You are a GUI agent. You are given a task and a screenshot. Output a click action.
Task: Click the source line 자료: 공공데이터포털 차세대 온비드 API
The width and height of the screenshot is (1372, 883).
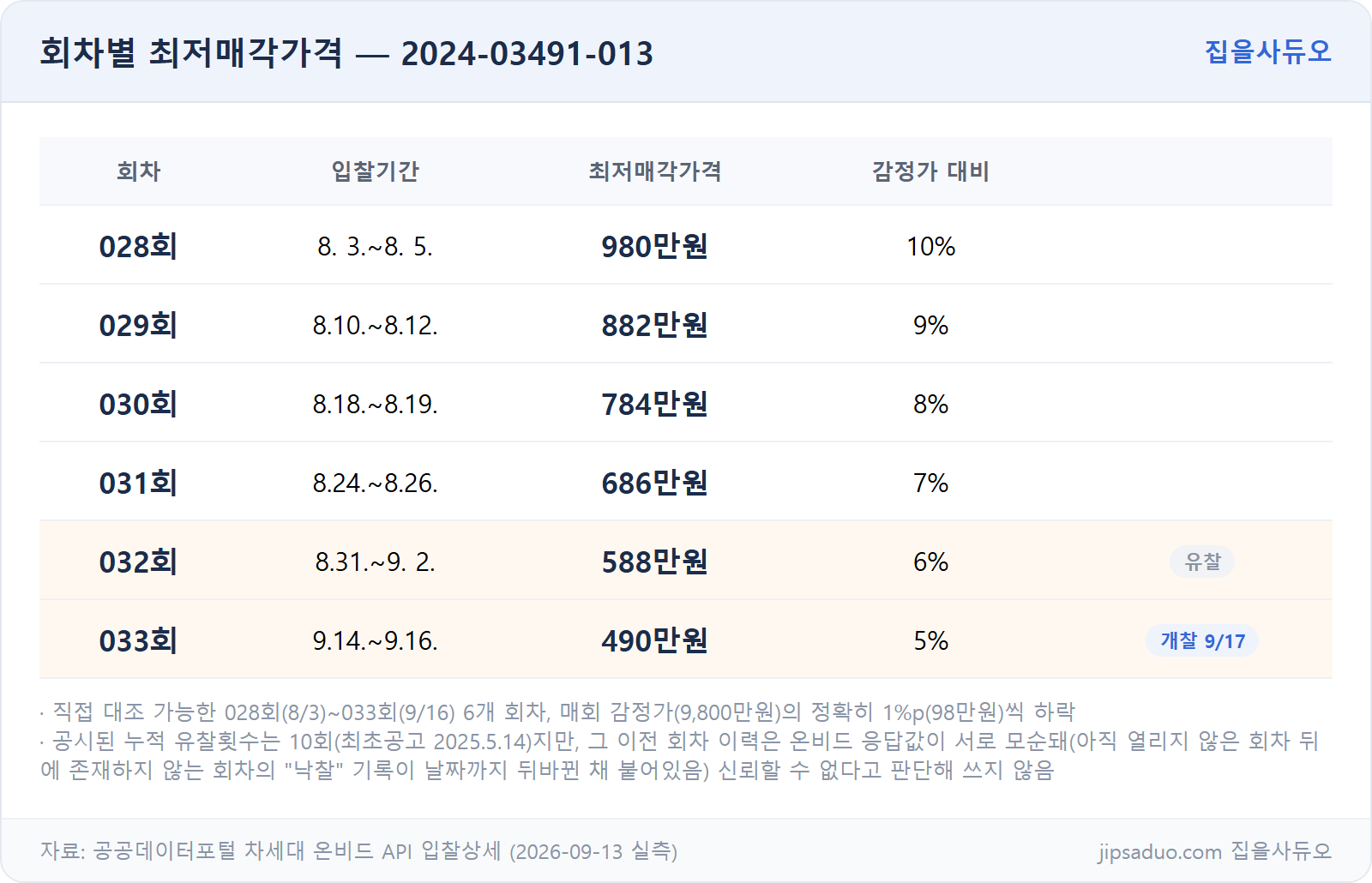[358, 851]
